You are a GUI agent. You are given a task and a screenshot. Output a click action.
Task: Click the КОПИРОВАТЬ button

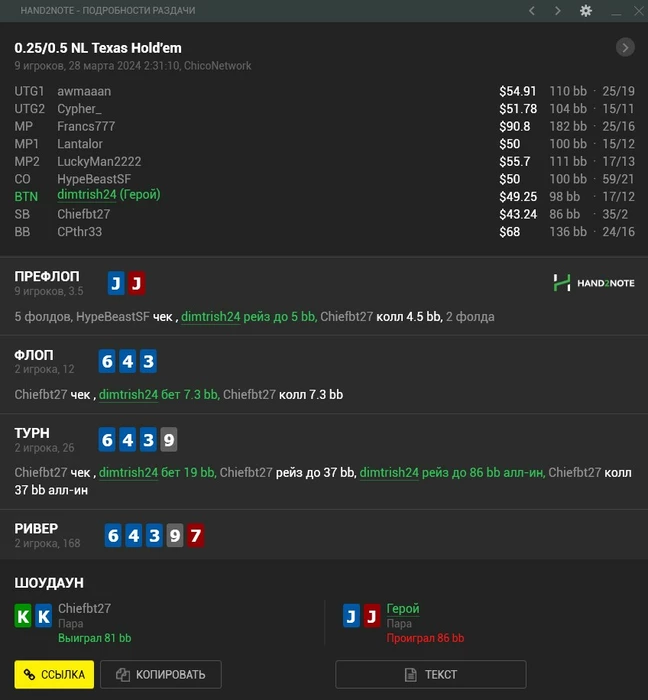pyautogui.click(x=161, y=674)
